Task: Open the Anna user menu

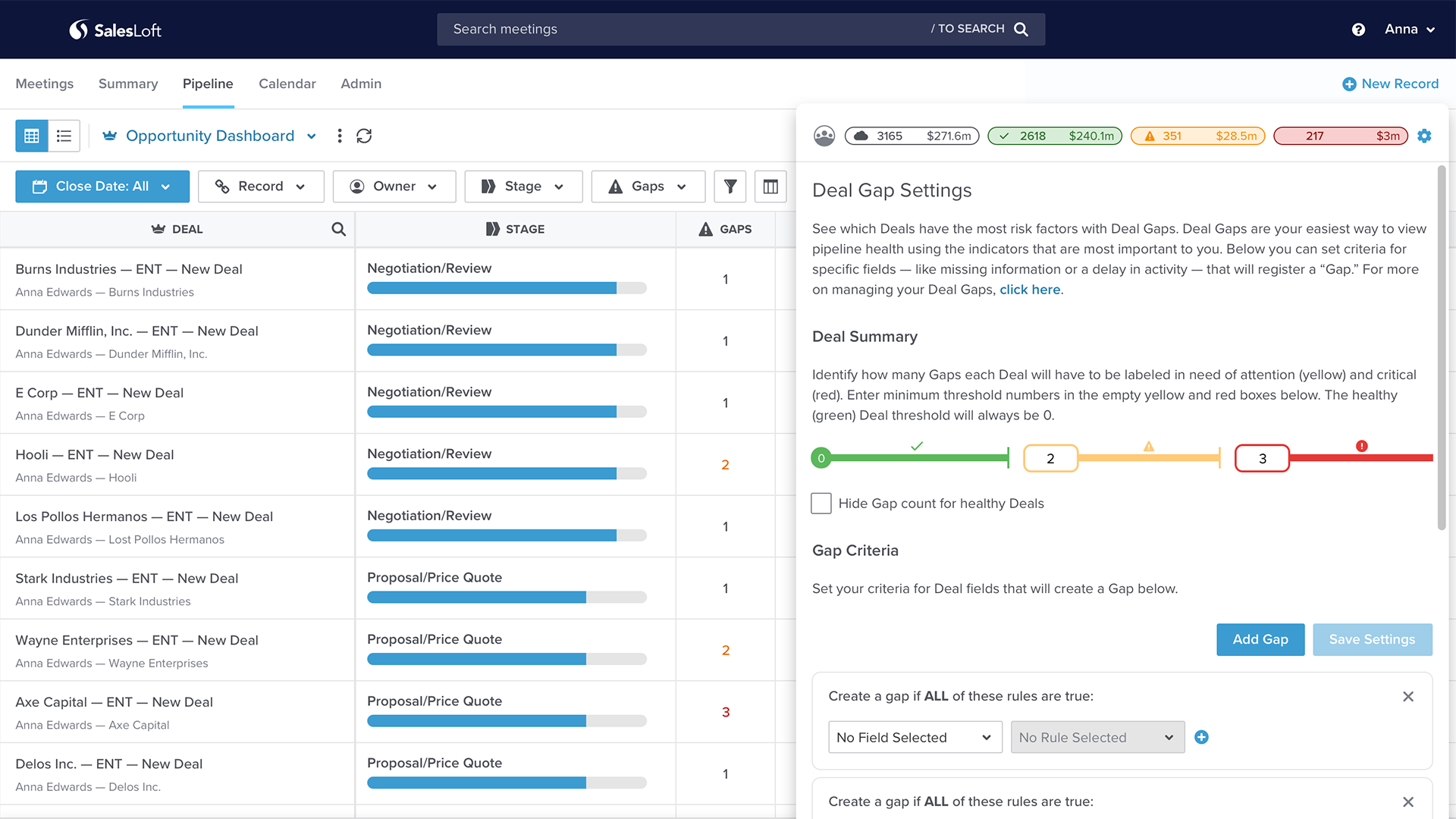Action: tap(1410, 30)
